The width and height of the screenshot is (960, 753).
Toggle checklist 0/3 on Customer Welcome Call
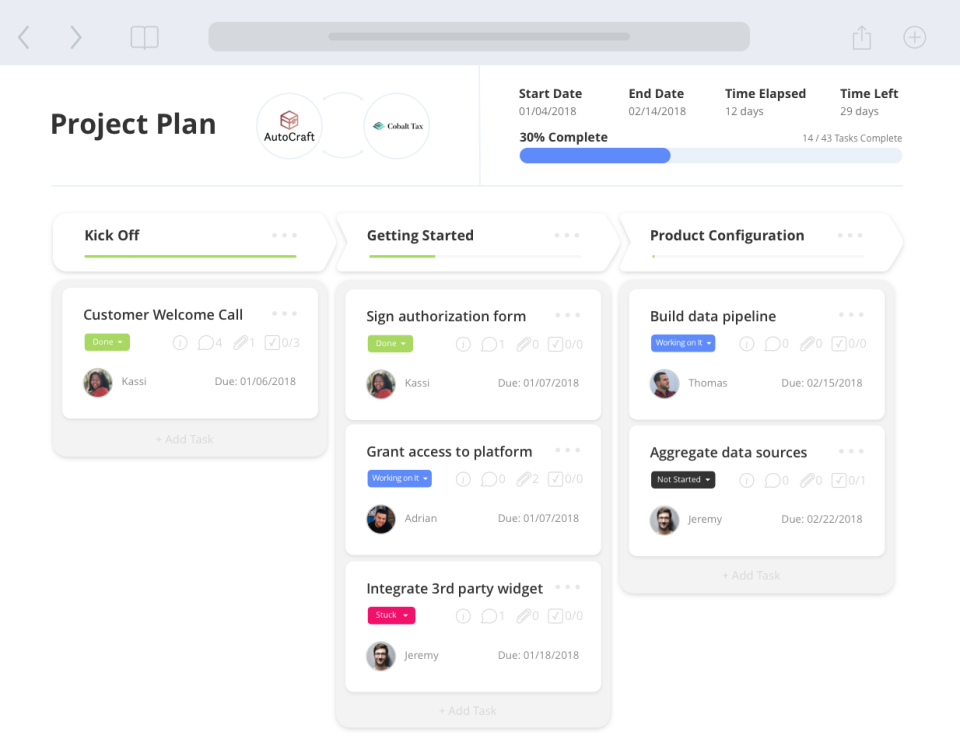click(x=282, y=343)
